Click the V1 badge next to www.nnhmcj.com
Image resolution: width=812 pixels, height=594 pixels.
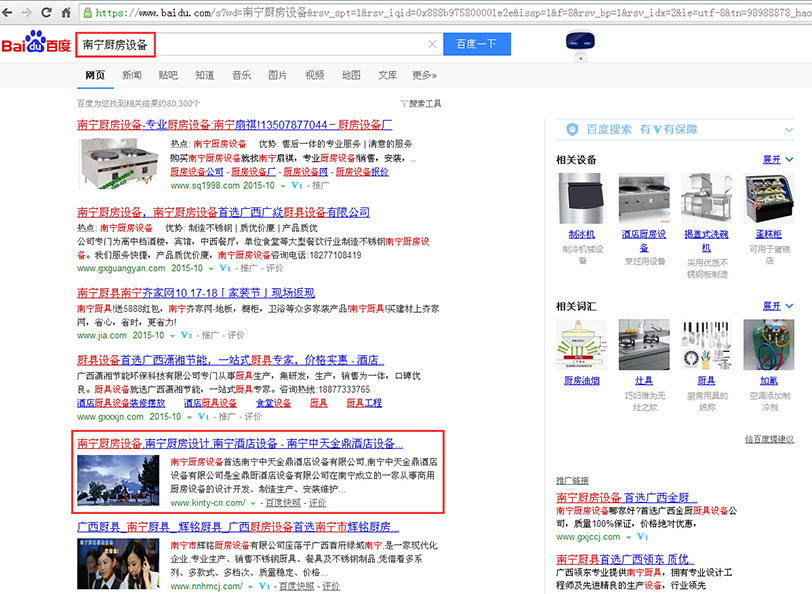(264, 586)
